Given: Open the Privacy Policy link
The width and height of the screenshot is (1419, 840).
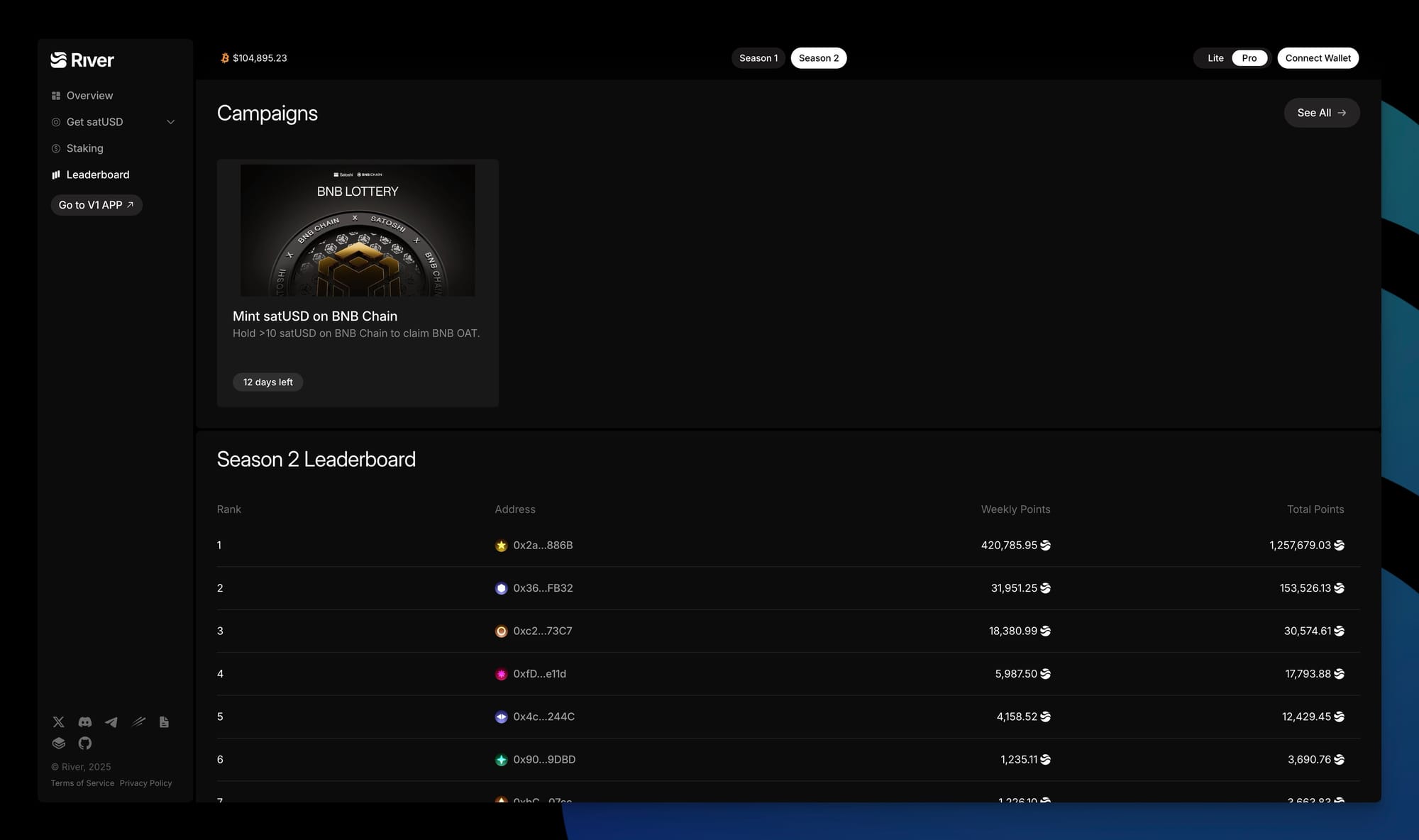Looking at the screenshot, I should (146, 783).
